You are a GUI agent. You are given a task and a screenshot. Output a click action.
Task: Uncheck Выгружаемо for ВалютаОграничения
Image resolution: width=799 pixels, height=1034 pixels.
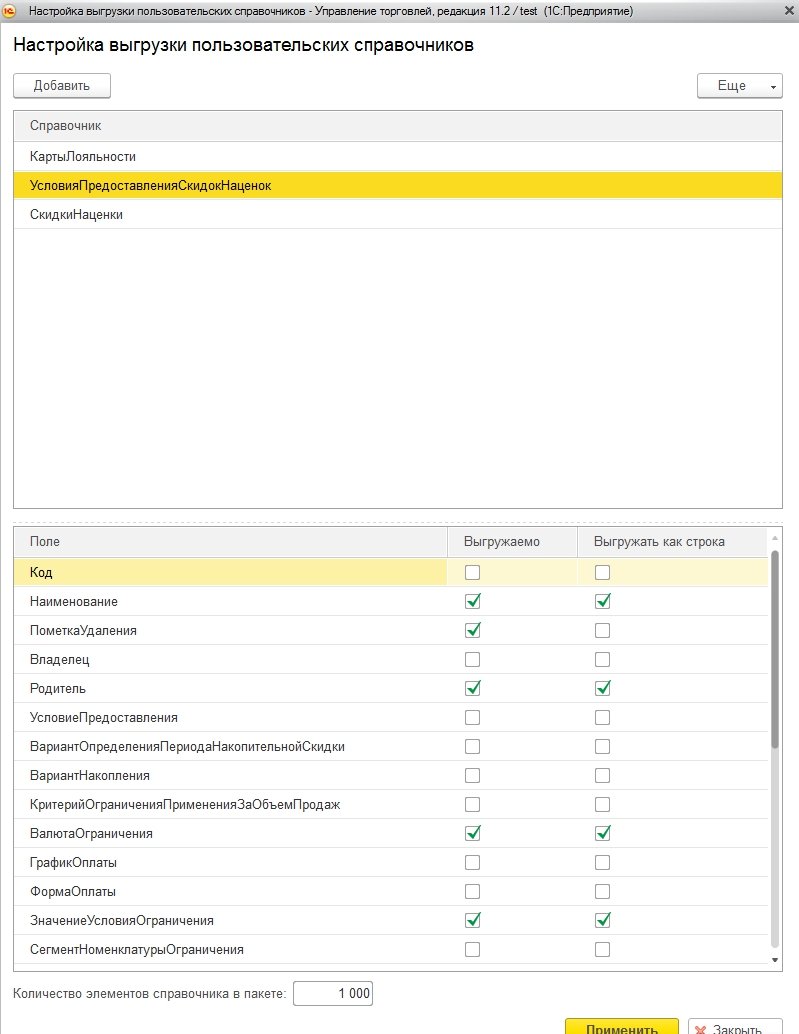(x=473, y=834)
